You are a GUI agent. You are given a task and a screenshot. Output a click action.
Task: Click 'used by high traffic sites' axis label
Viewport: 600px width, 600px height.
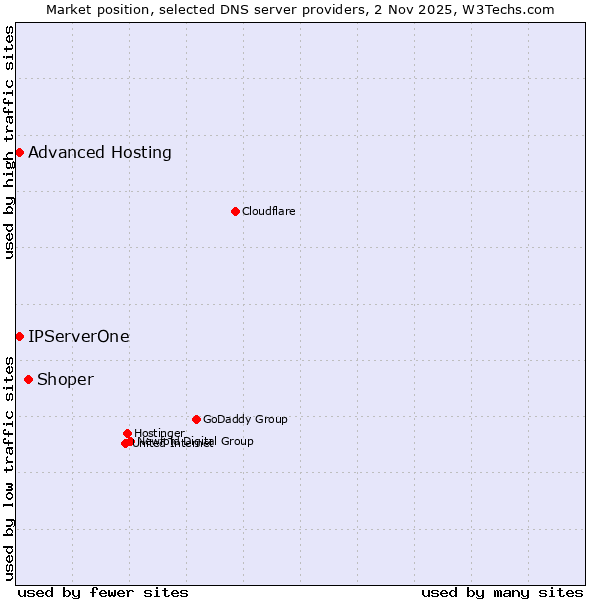pyautogui.click(x=9, y=142)
